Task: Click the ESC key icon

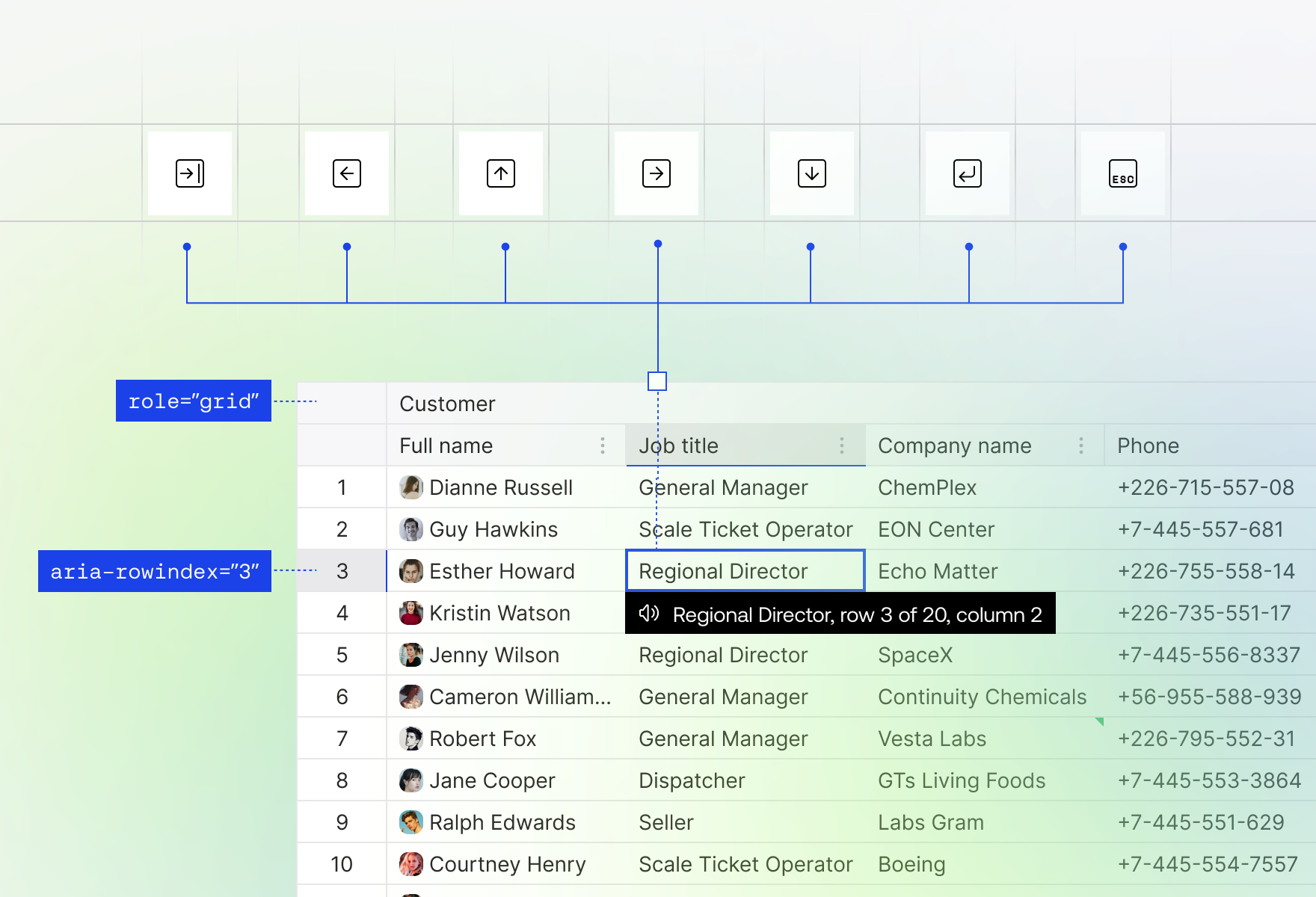Action: pyautogui.click(x=1123, y=173)
